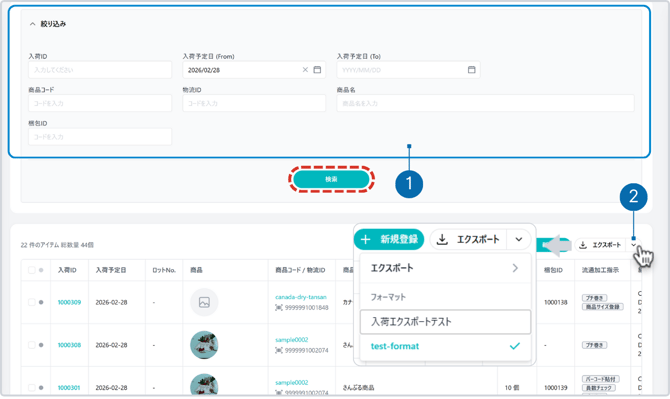Image resolution: width=670 pixels, height=399 pixels.
Task: Click download icon on small エクスポート button
Action: [x=583, y=245]
